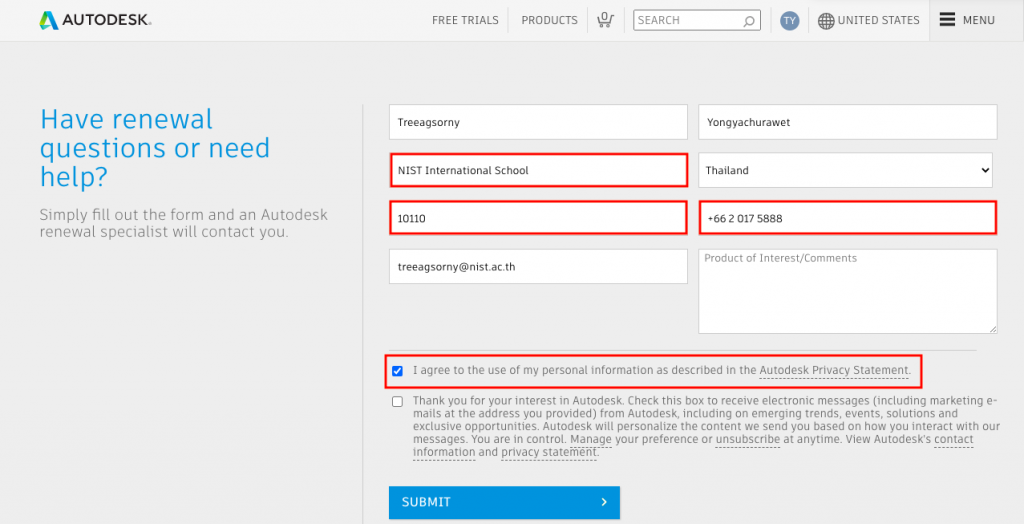This screenshot has width=1024, height=524.
Task: Open the shopping cart icon
Action: (x=605, y=20)
